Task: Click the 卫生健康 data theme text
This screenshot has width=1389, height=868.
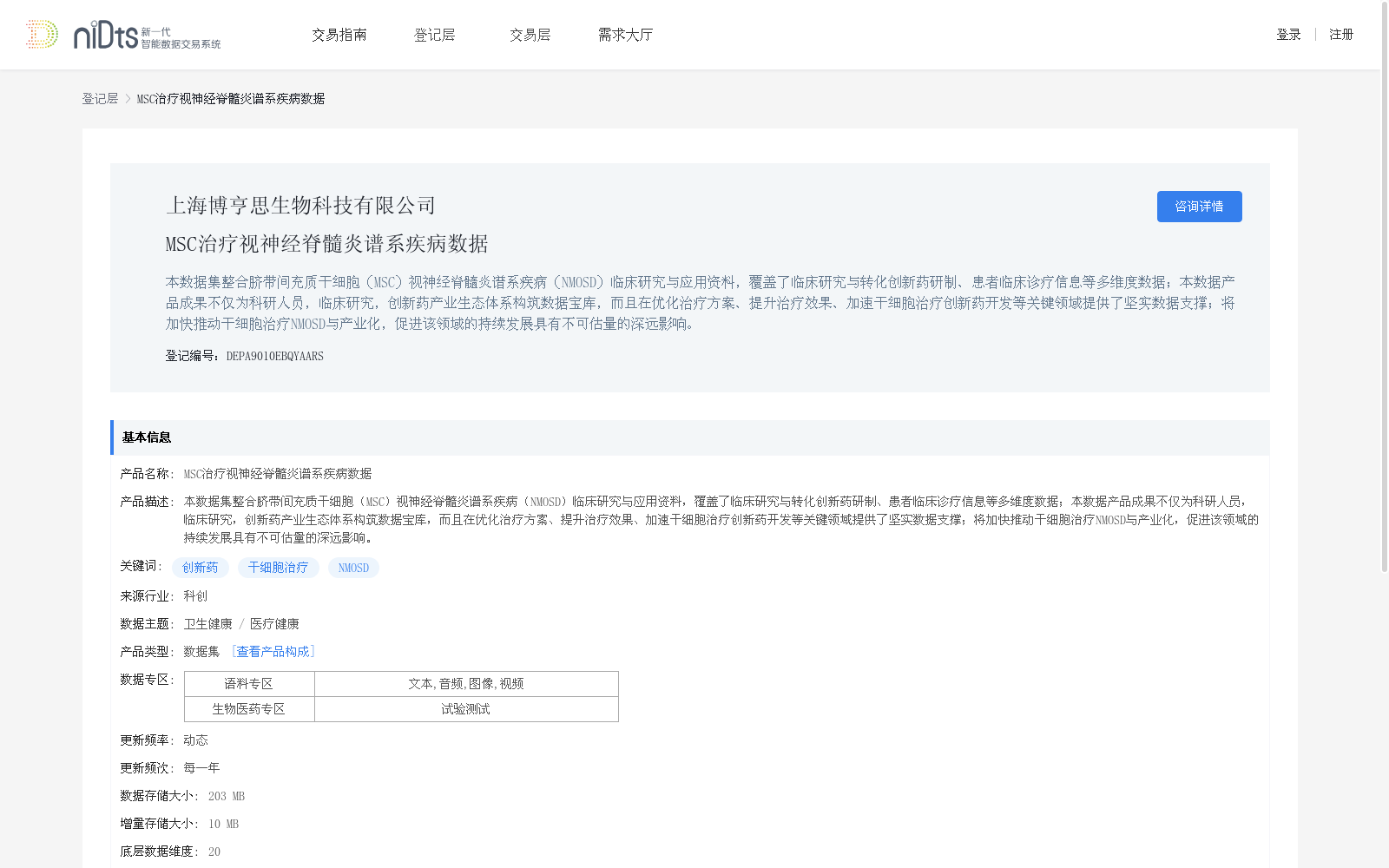Action: (207, 624)
